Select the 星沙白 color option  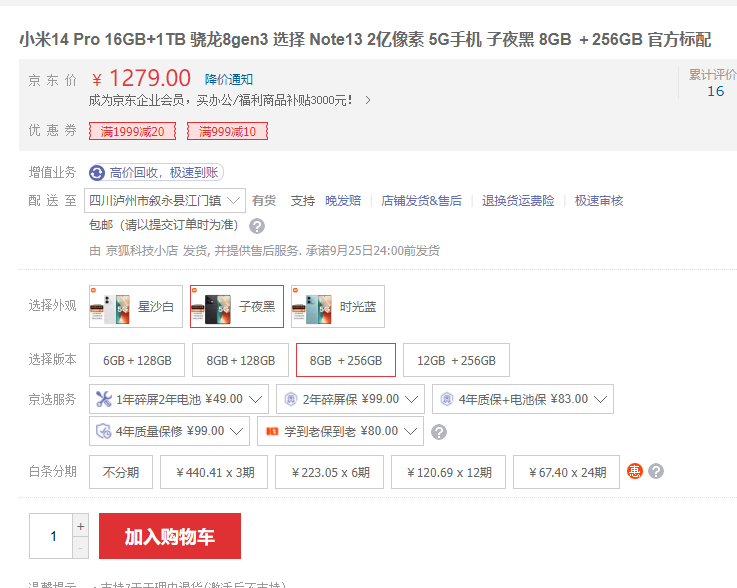point(136,306)
